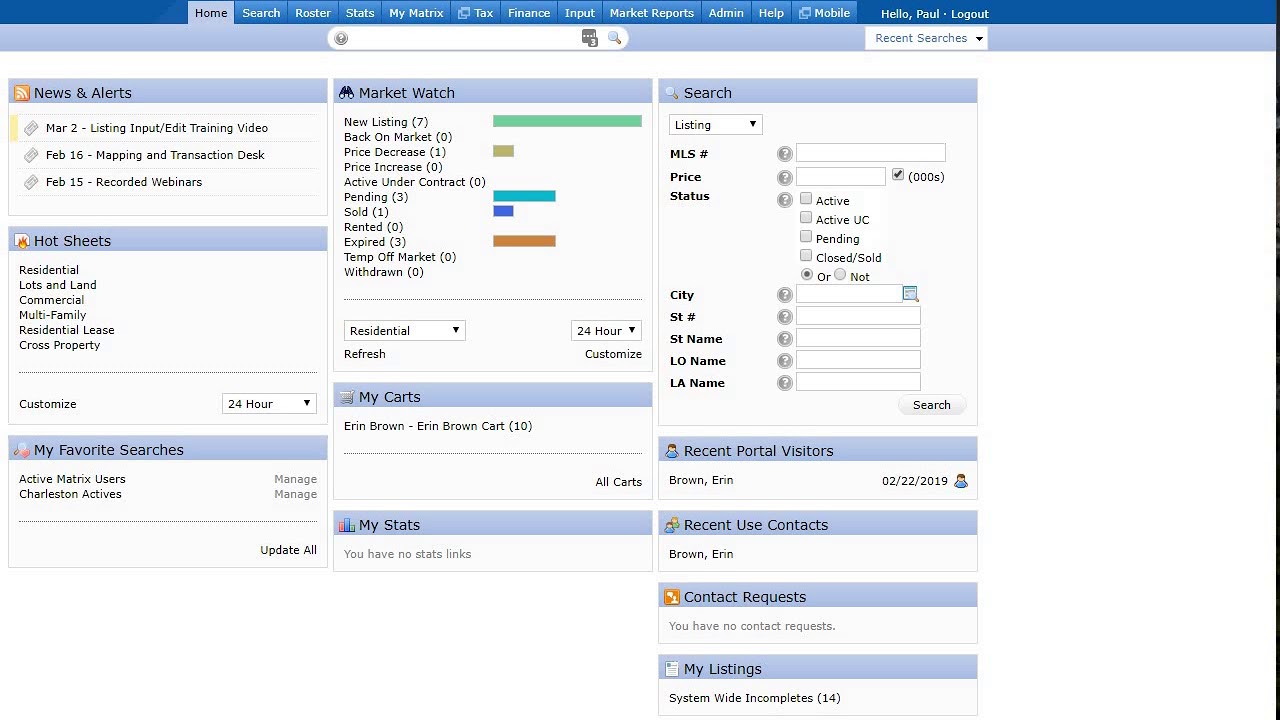
Task: Tick the Pending status checkbox
Action: point(806,237)
